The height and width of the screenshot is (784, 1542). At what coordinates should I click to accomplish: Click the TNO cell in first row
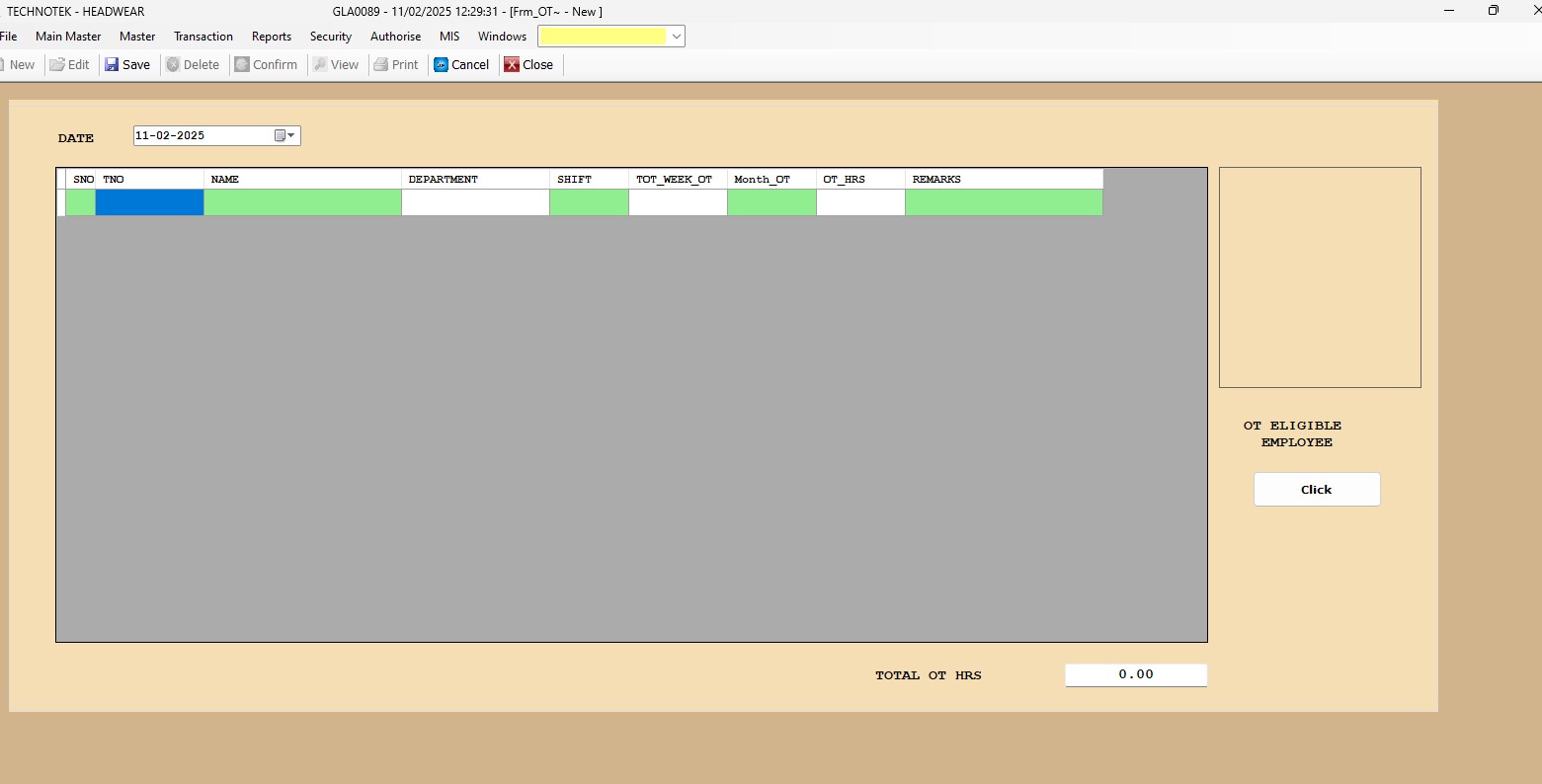[149, 202]
